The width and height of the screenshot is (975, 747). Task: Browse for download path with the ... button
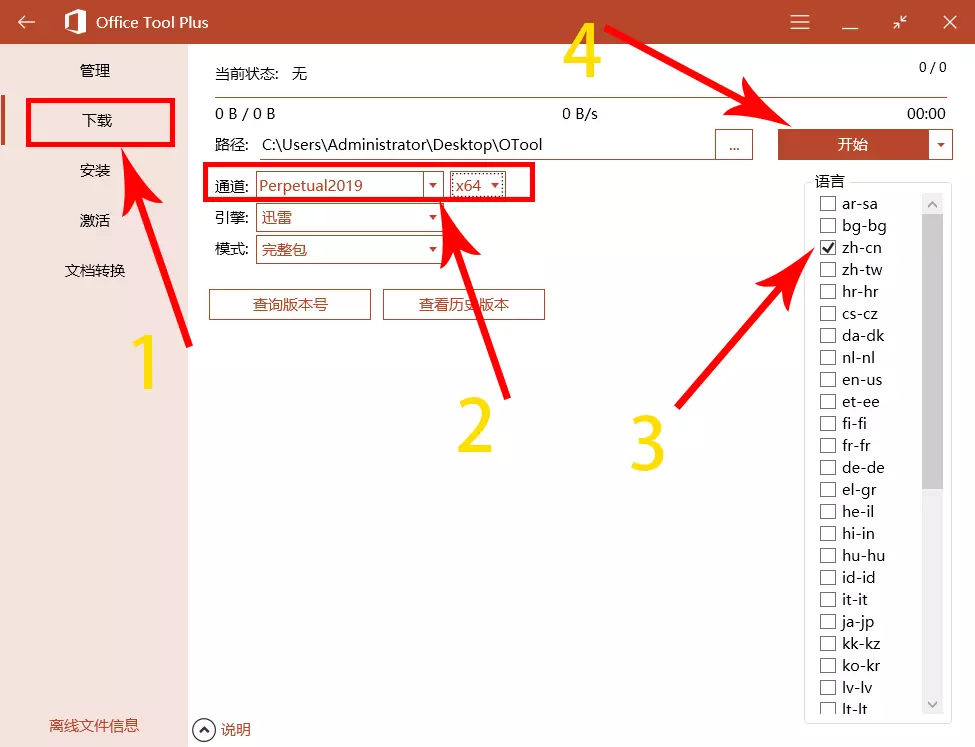734,144
